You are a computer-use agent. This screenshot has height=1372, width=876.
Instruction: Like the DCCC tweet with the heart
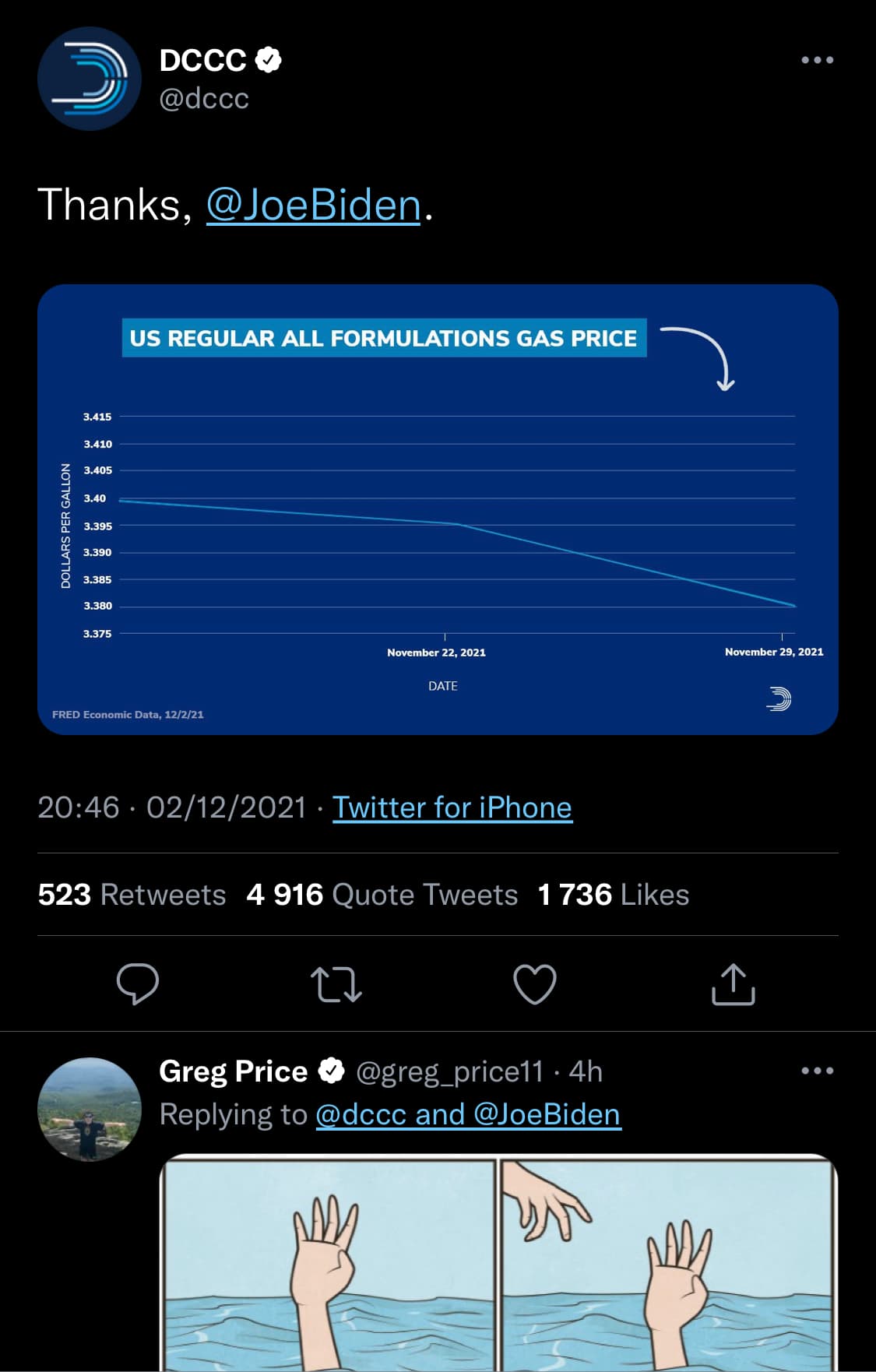click(535, 983)
